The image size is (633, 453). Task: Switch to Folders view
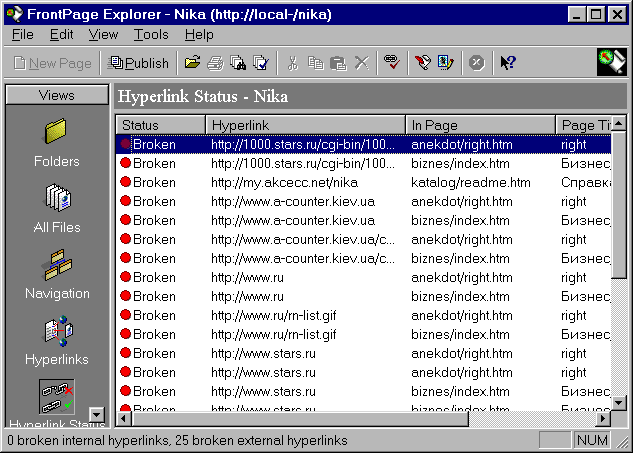pyautogui.click(x=57, y=143)
